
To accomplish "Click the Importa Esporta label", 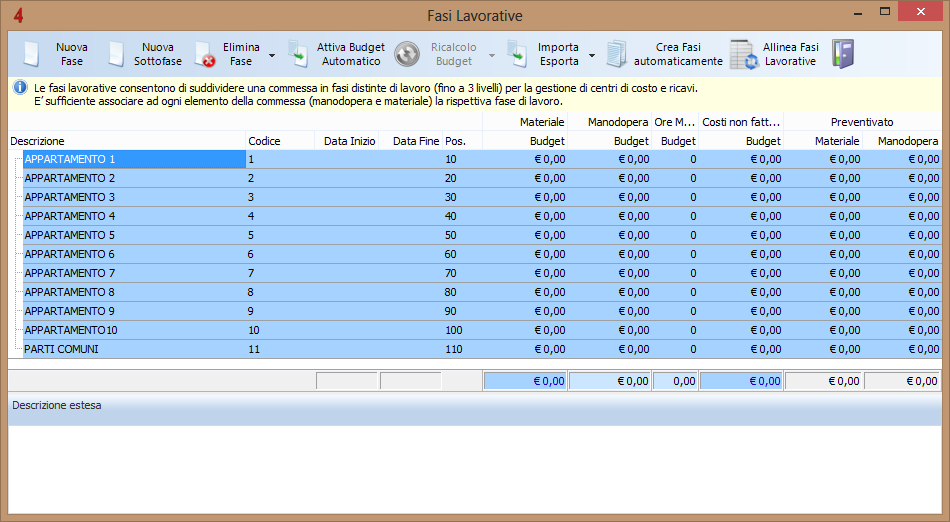I will click(x=559, y=54).
